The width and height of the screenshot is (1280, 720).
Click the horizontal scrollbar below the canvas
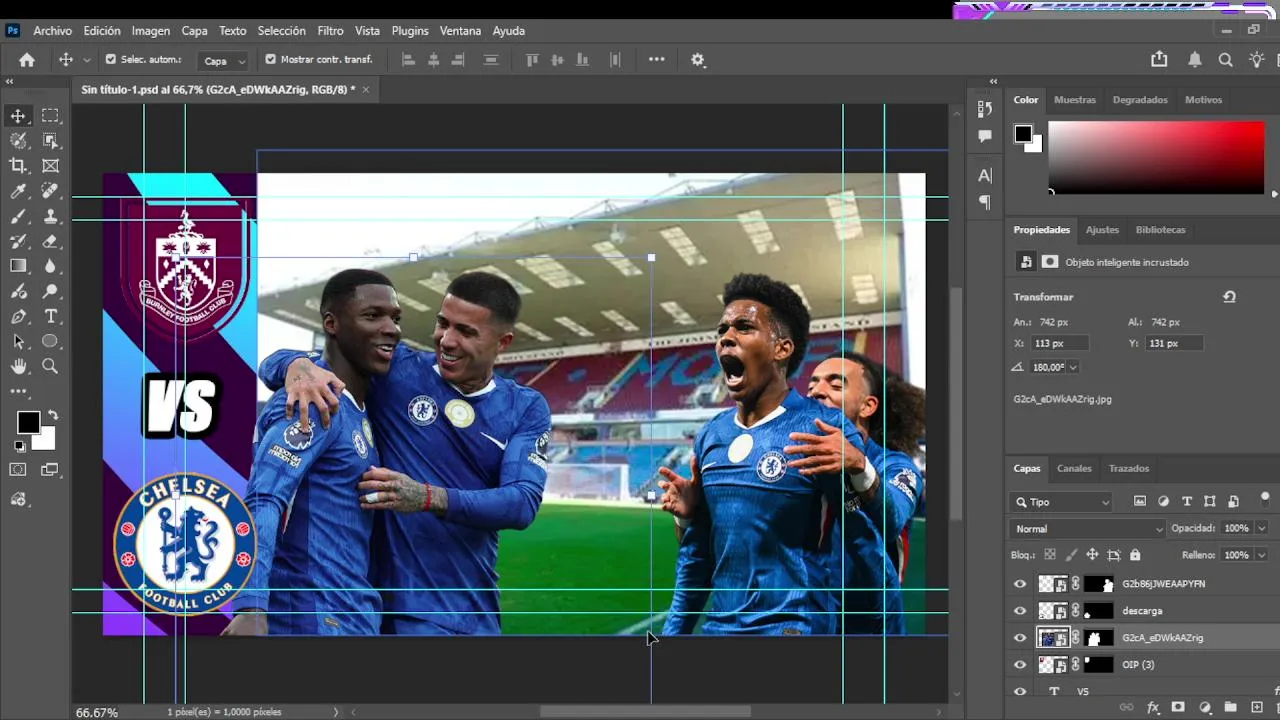(645, 712)
